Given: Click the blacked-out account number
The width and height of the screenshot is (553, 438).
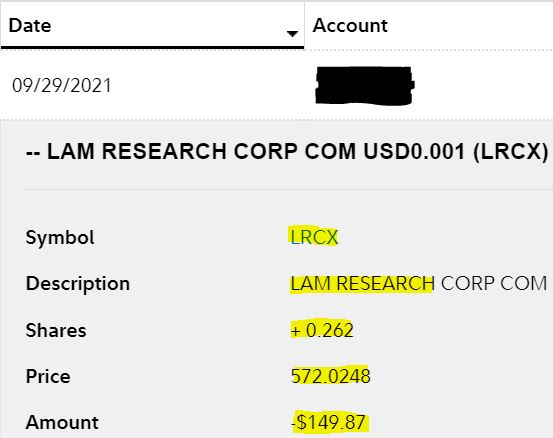Looking at the screenshot, I should [x=365, y=86].
